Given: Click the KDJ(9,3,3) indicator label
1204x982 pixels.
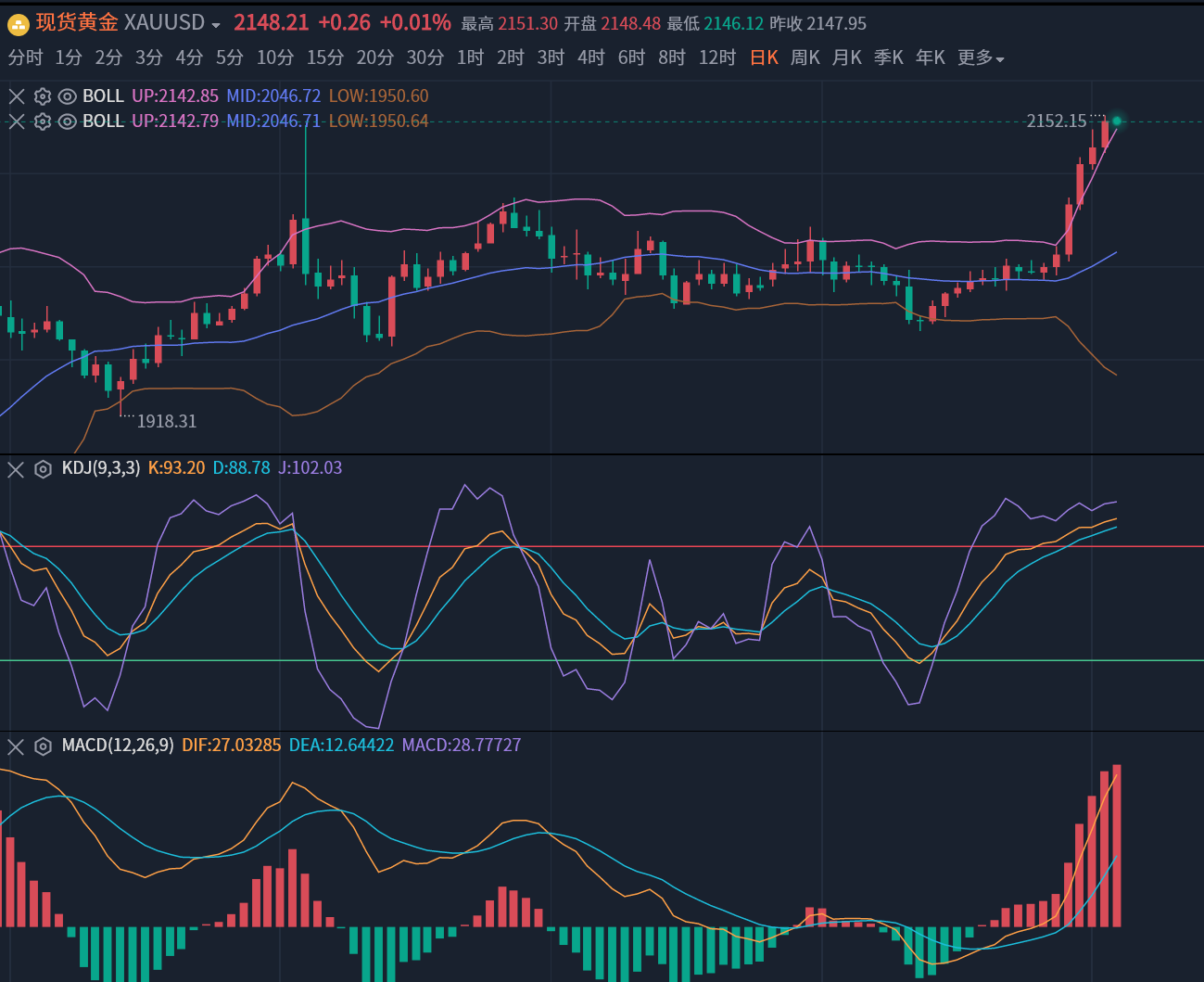Looking at the screenshot, I should [101, 468].
